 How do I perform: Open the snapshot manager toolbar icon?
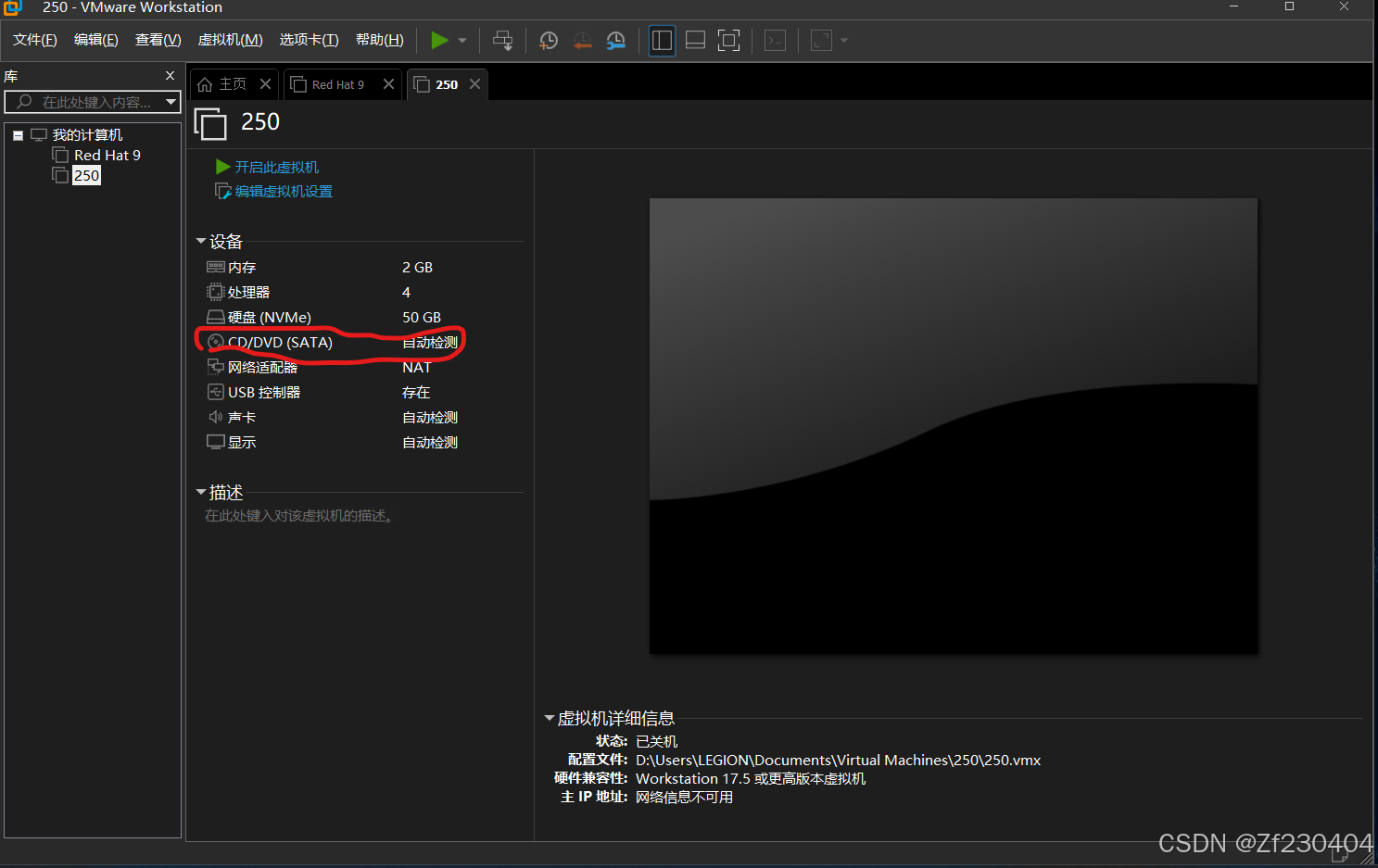click(x=615, y=41)
